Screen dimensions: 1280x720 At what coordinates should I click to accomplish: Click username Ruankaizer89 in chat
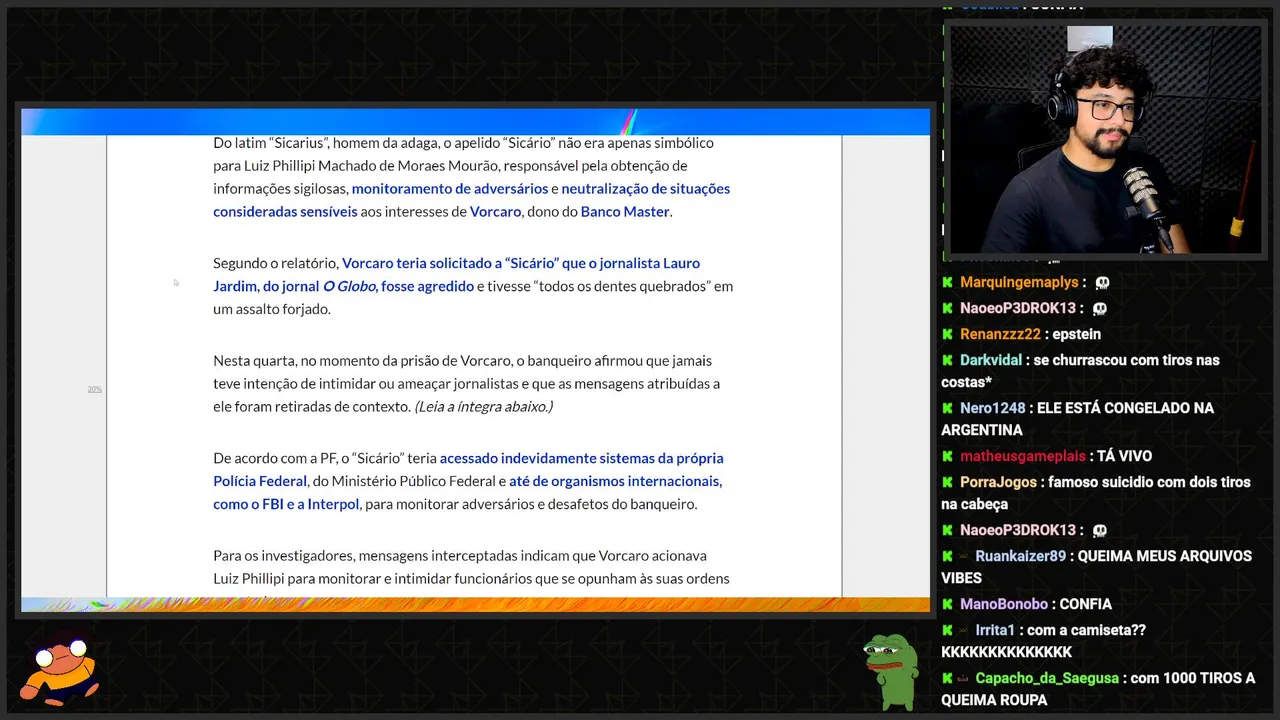pos(1020,556)
